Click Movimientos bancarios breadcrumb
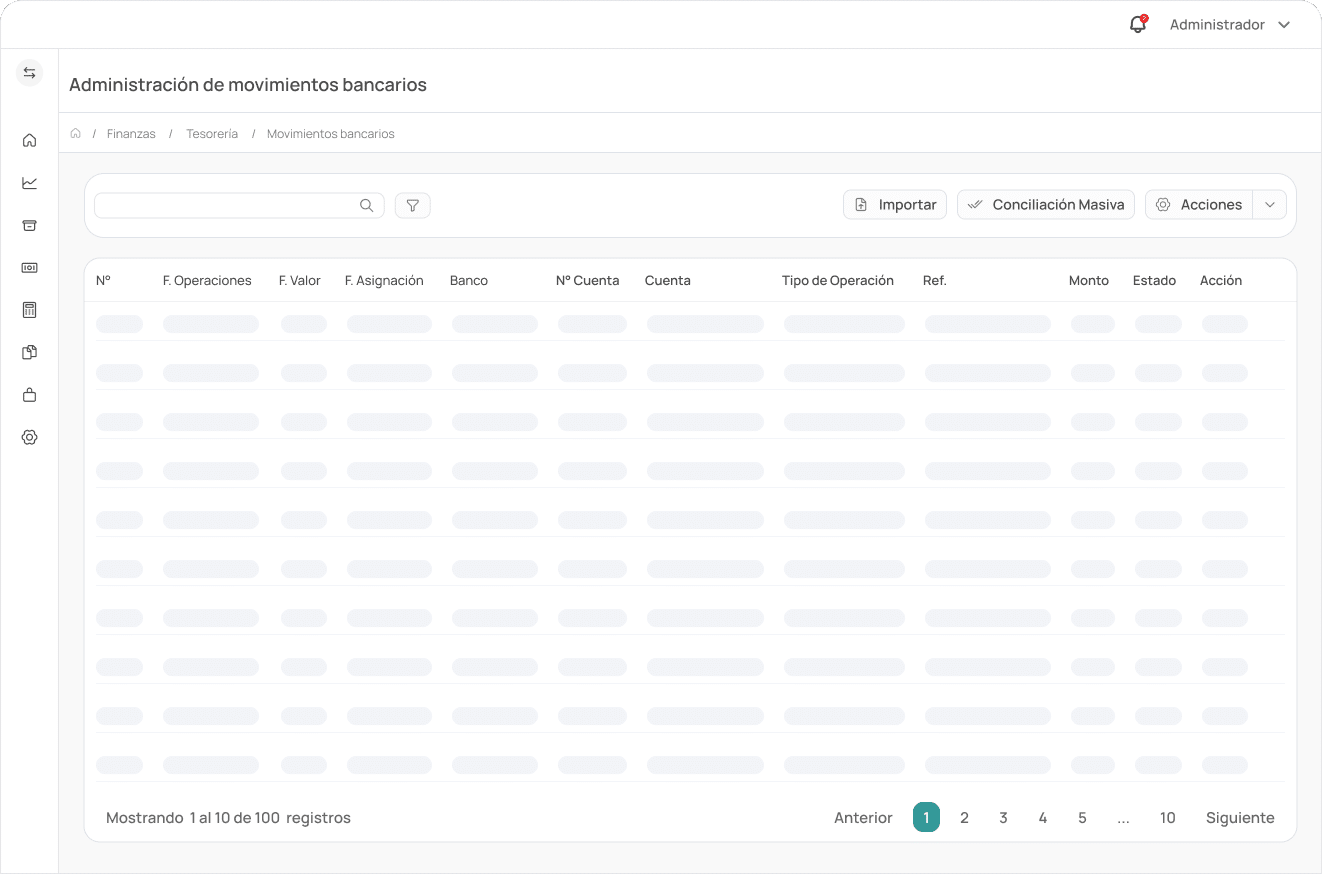The height and width of the screenshot is (874, 1322). (x=331, y=133)
